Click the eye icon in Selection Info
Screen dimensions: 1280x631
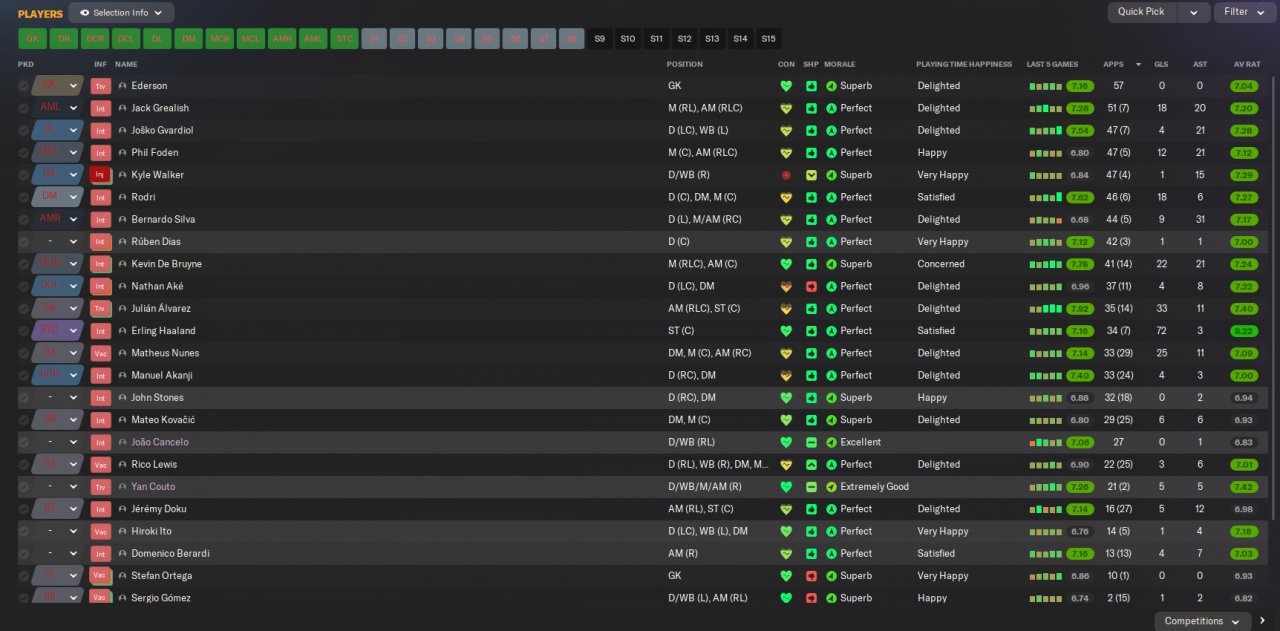pyautogui.click(x=84, y=13)
